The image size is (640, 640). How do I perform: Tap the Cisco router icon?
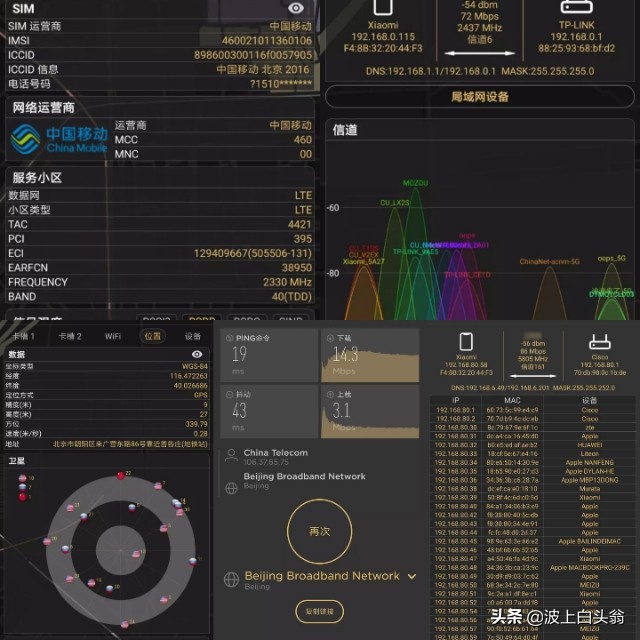(600, 342)
